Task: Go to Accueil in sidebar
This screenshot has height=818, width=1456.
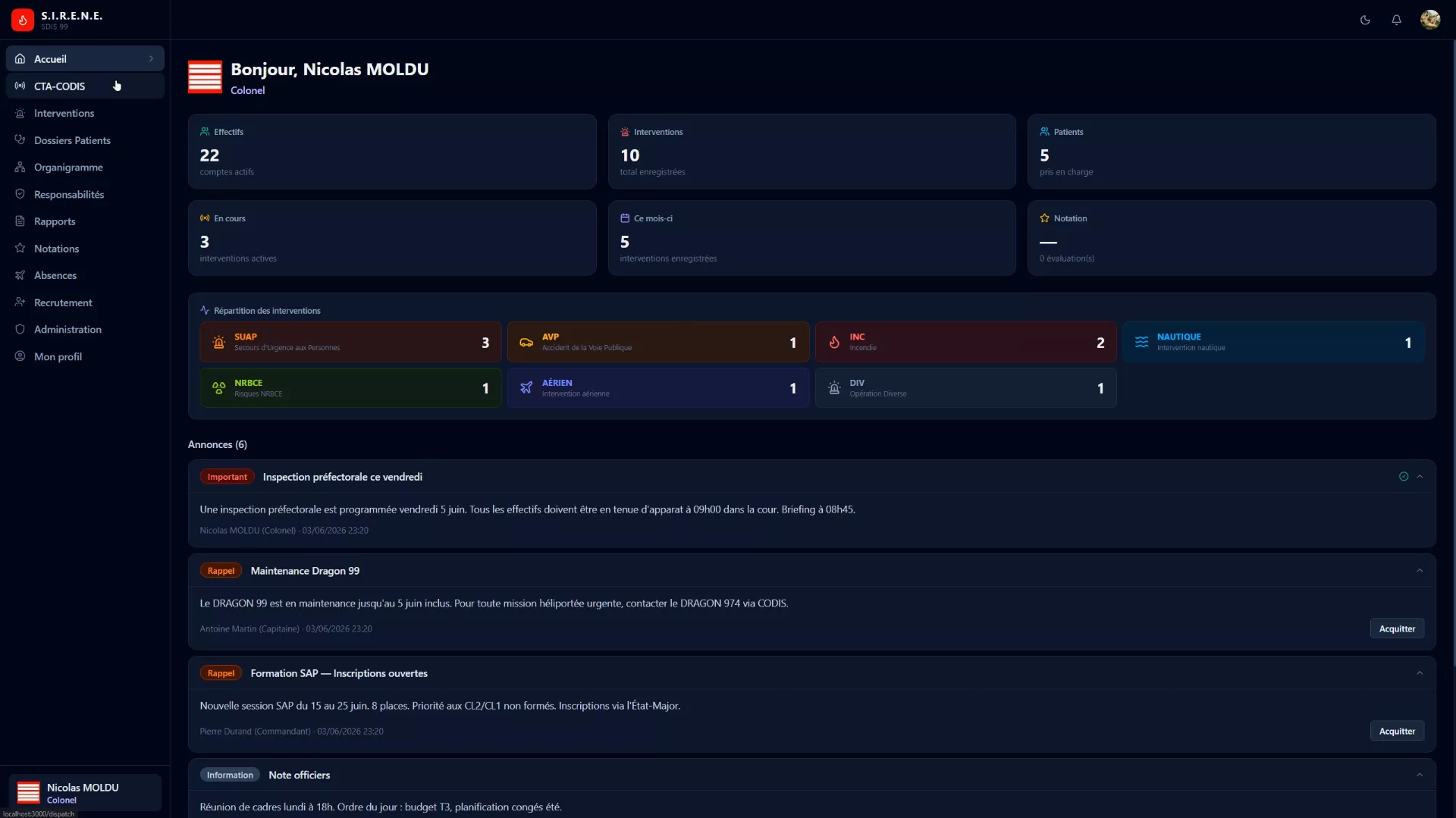Action: pos(85,59)
